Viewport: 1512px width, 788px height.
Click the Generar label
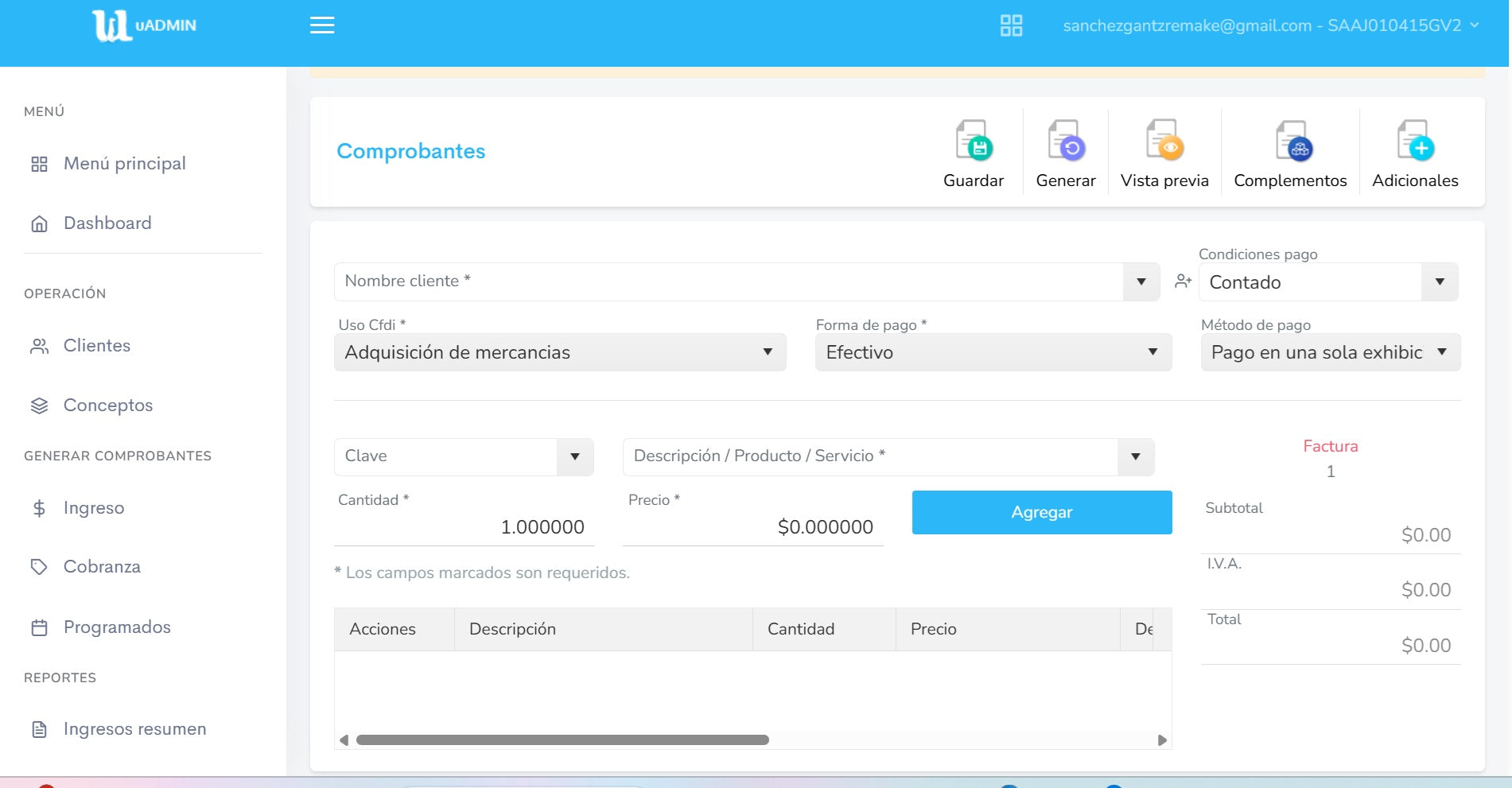pyautogui.click(x=1066, y=181)
